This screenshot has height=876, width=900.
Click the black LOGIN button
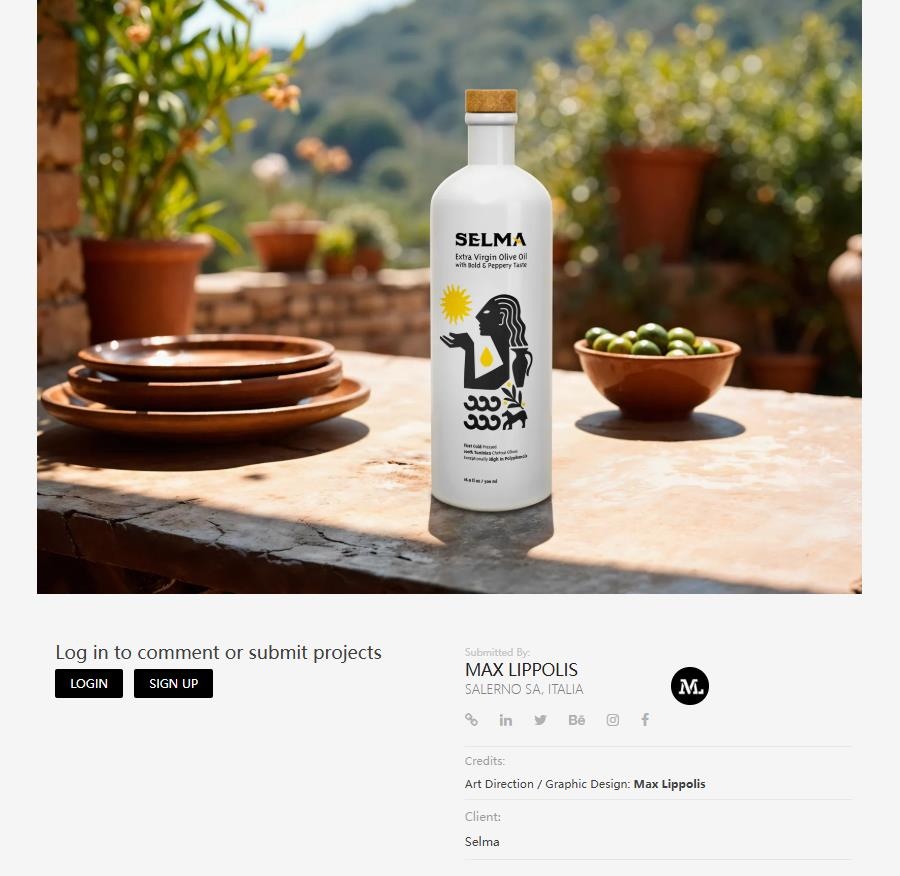pyautogui.click(x=89, y=683)
